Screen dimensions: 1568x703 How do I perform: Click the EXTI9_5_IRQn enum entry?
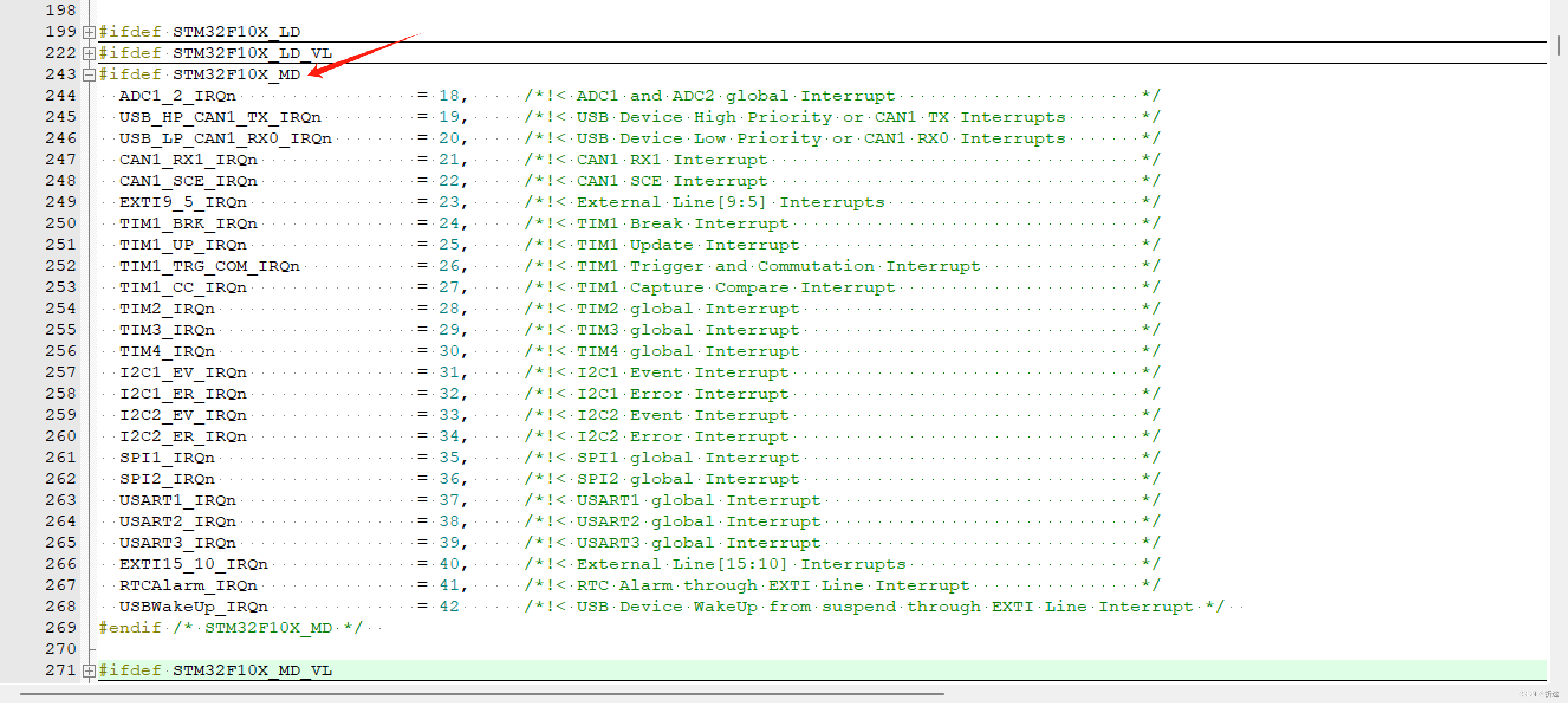(183, 202)
